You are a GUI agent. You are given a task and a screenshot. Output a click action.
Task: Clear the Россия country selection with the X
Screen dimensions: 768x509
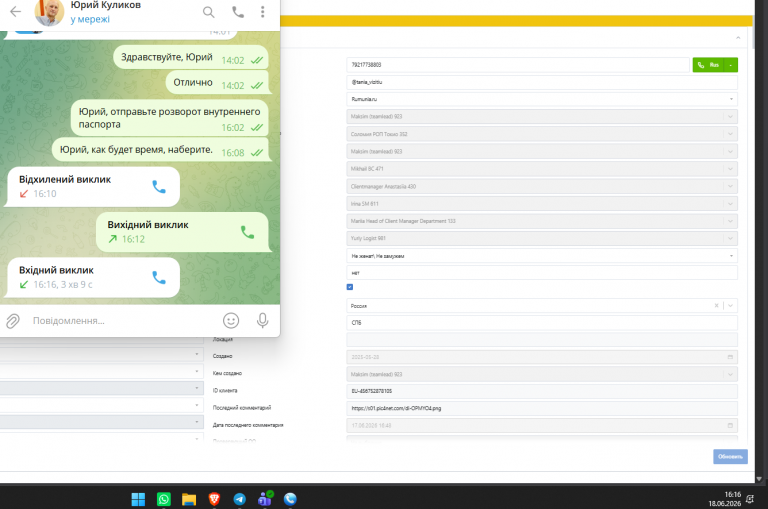click(716, 306)
